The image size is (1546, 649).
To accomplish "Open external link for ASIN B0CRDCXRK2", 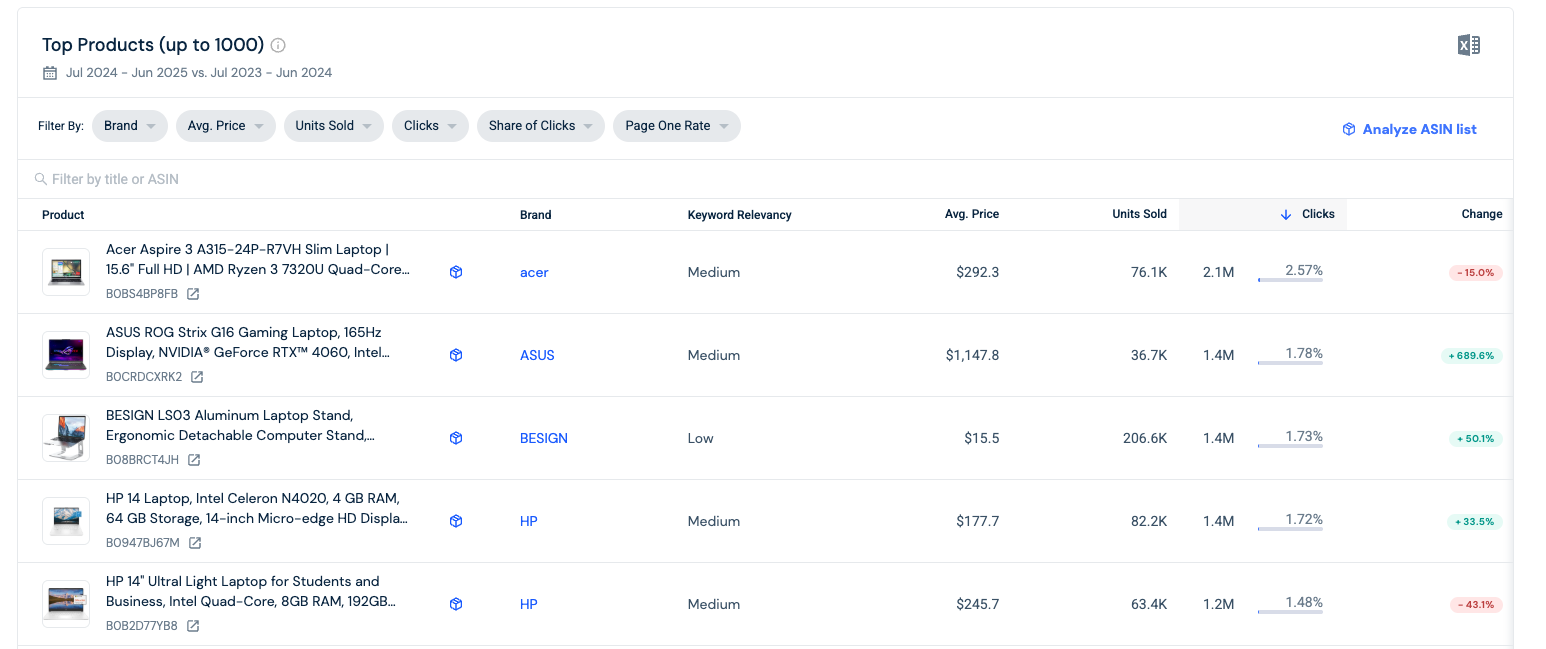I will coord(197,377).
